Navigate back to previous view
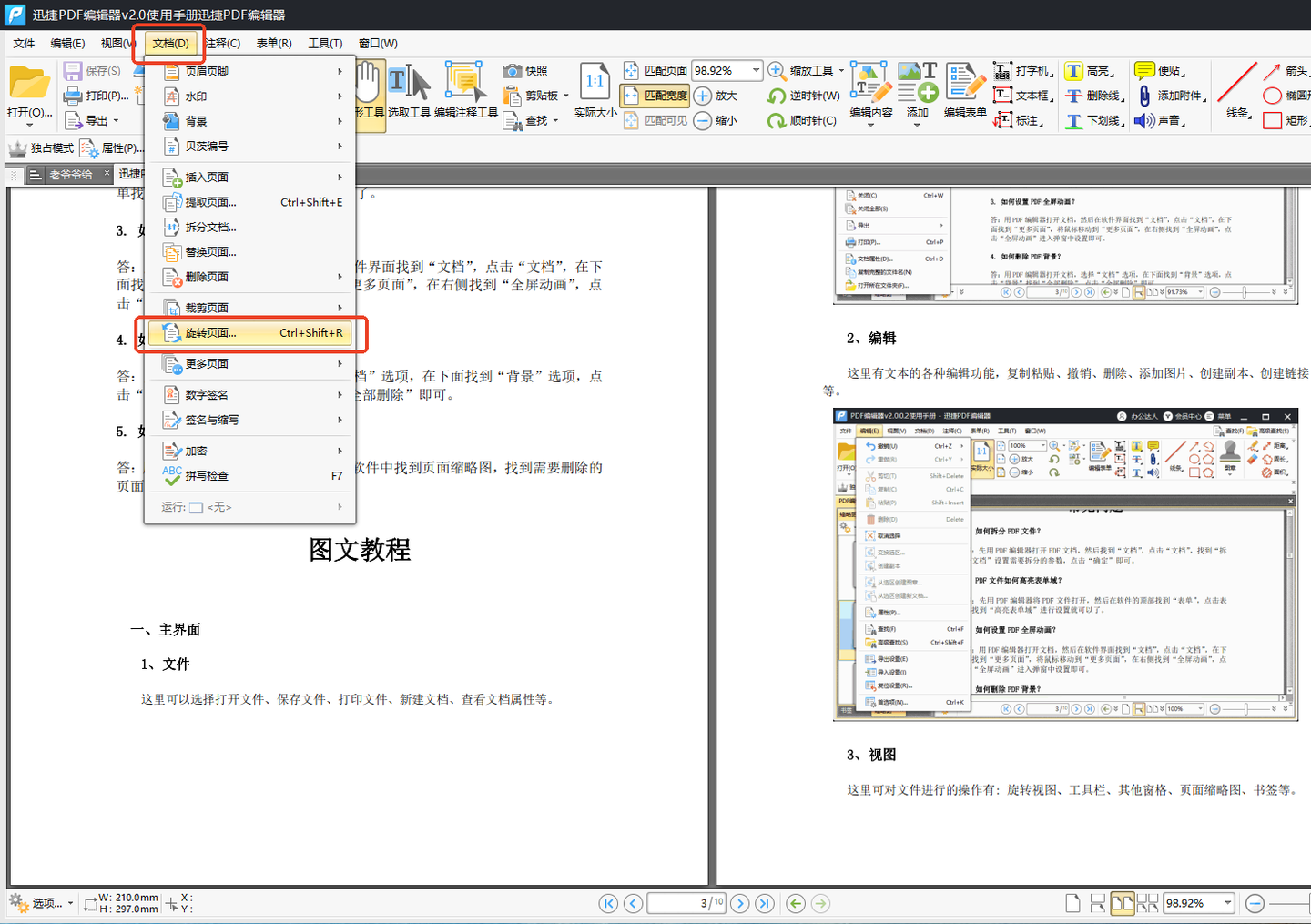The width and height of the screenshot is (1311, 924). (x=796, y=903)
